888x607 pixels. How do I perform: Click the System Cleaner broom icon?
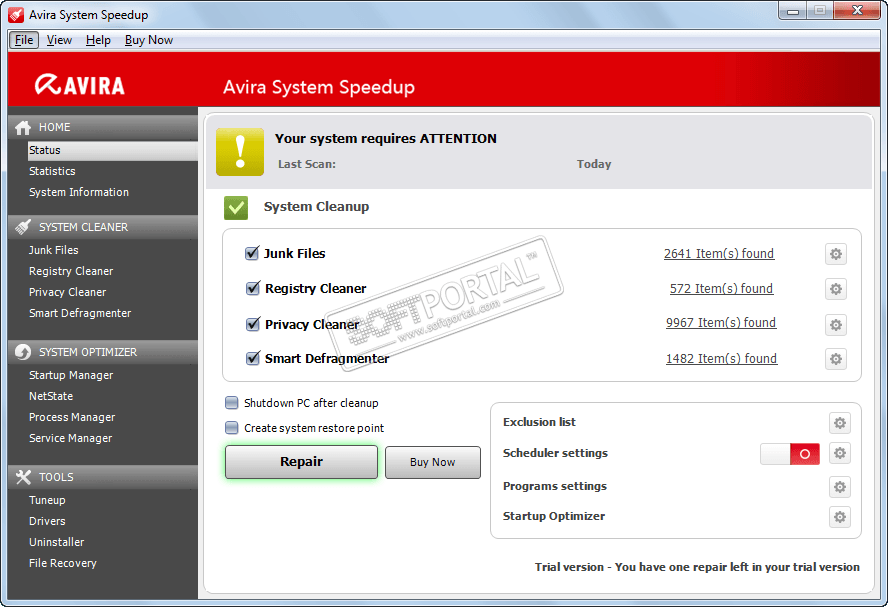pyautogui.click(x=23, y=227)
